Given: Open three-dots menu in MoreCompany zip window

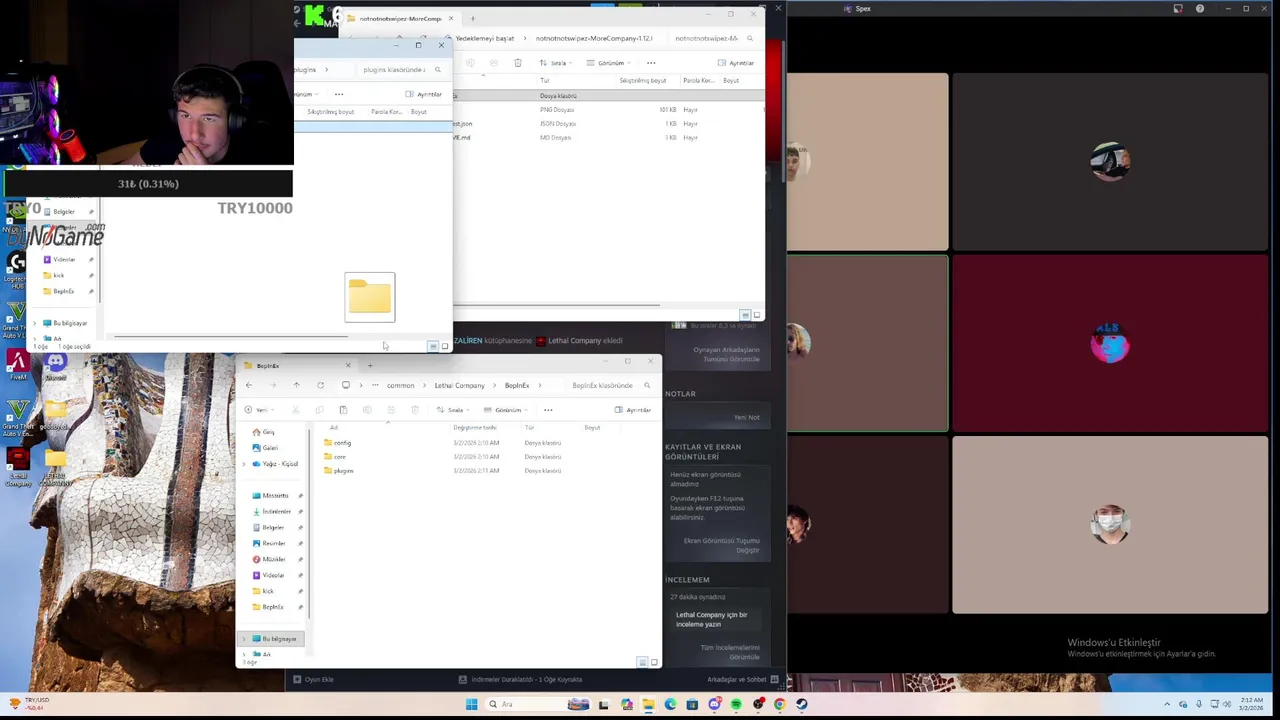Looking at the screenshot, I should click(651, 63).
